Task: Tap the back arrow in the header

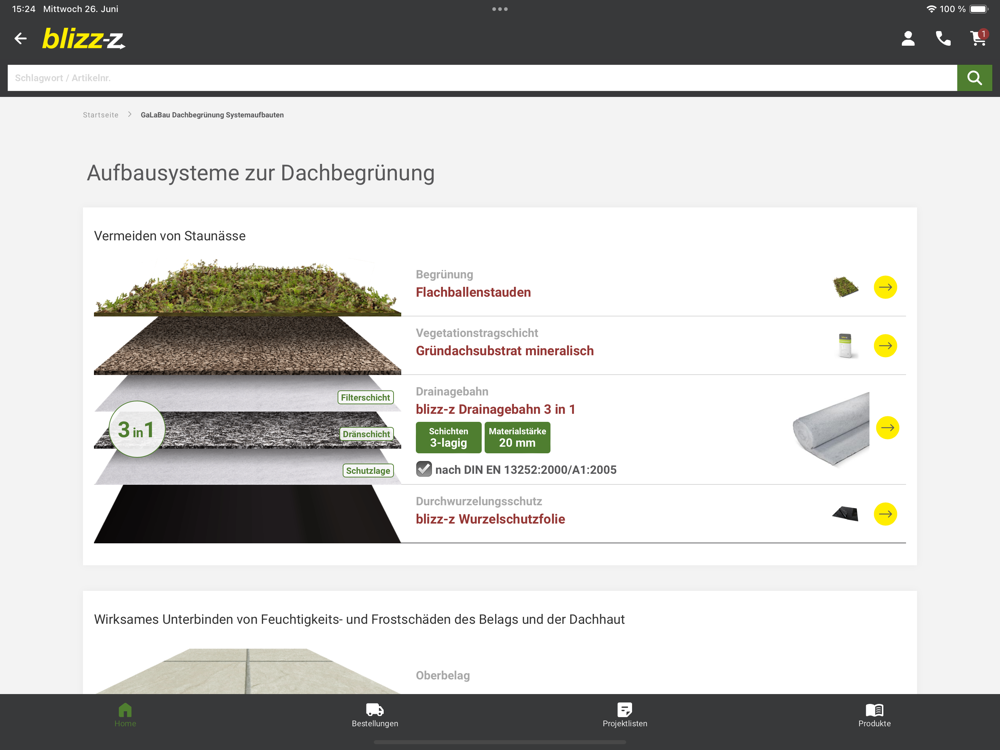Action: 20,39
